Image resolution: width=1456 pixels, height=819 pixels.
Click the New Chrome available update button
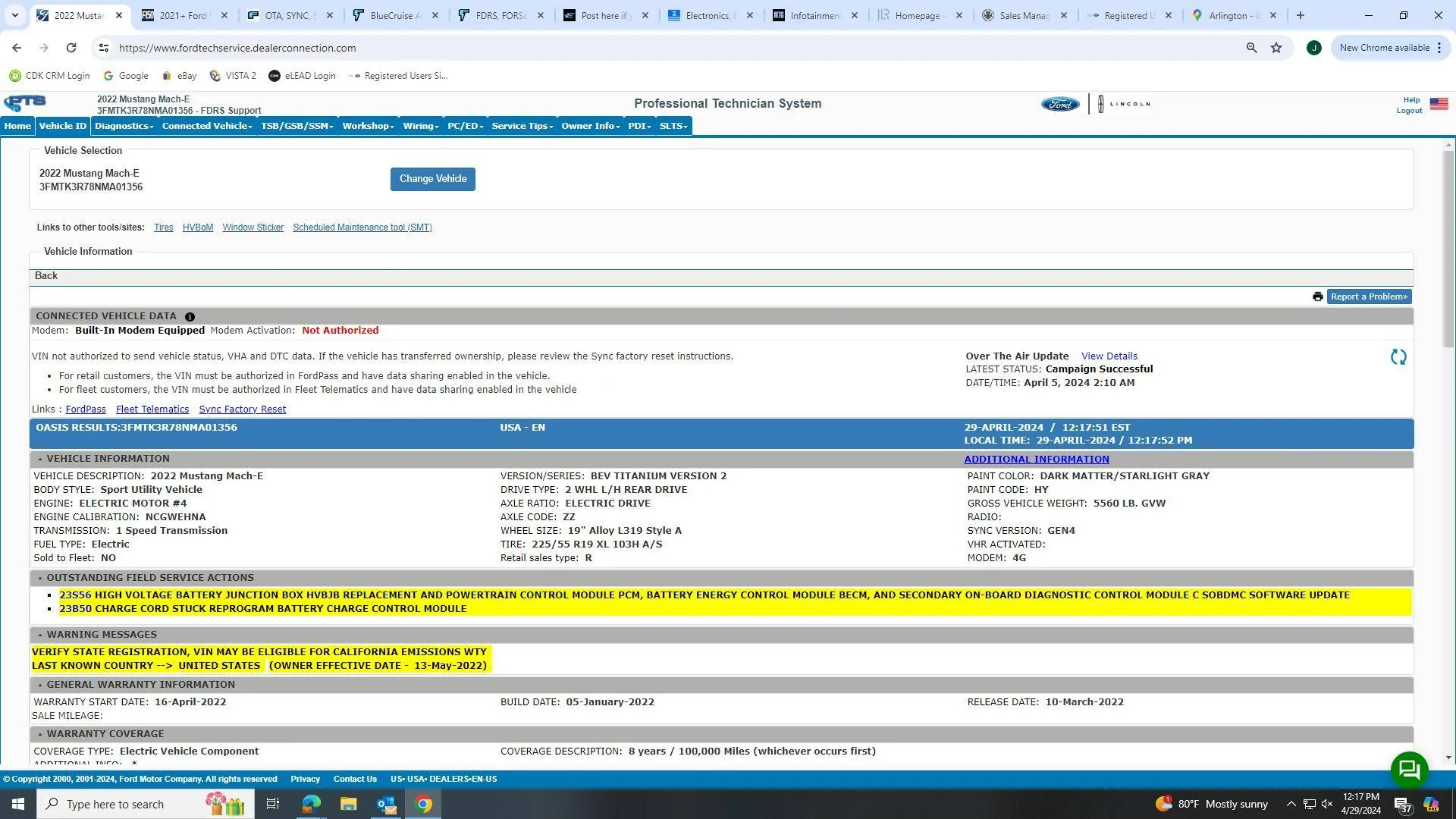click(x=1391, y=48)
